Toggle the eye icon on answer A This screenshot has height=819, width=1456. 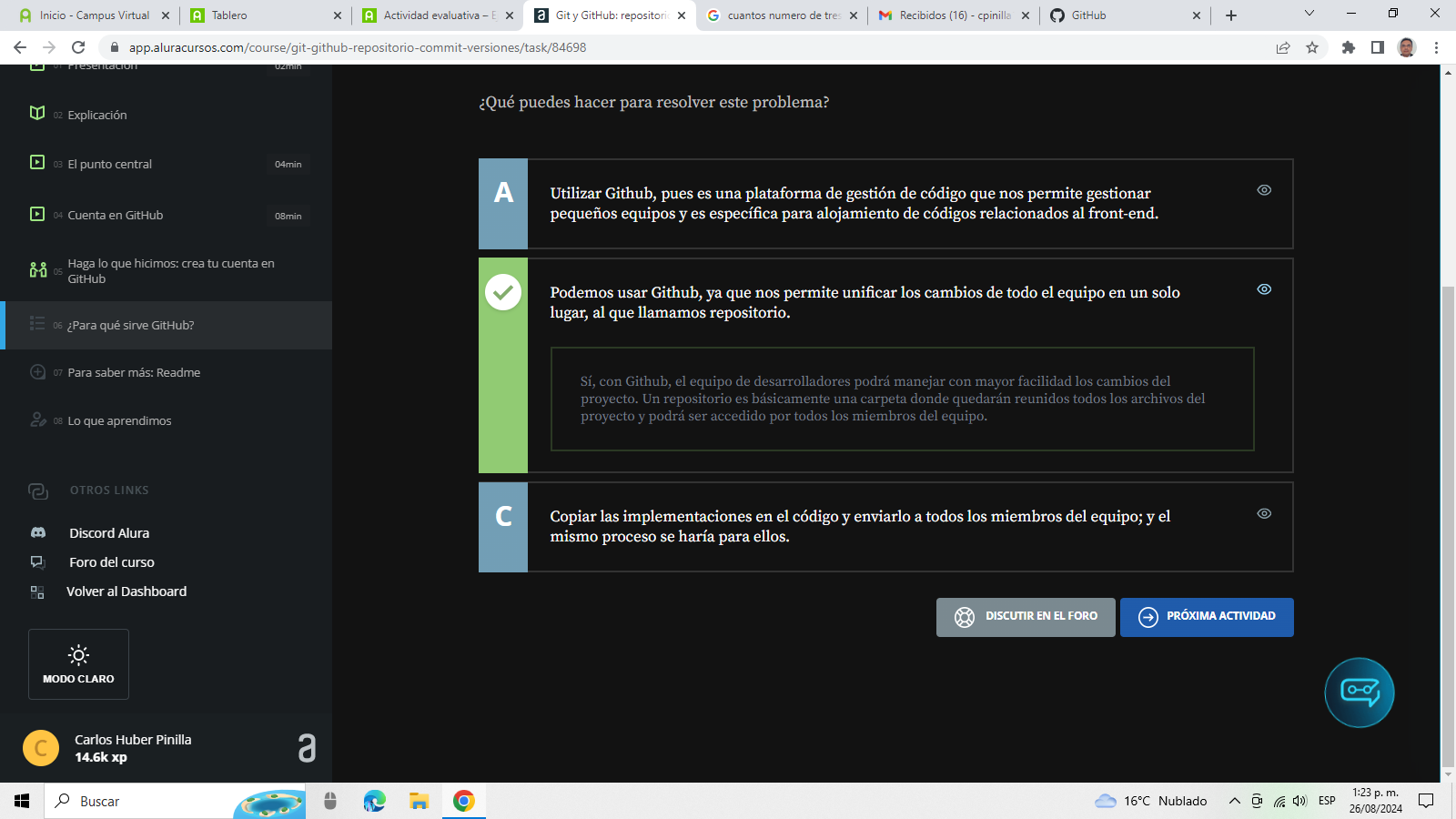coord(1264,190)
